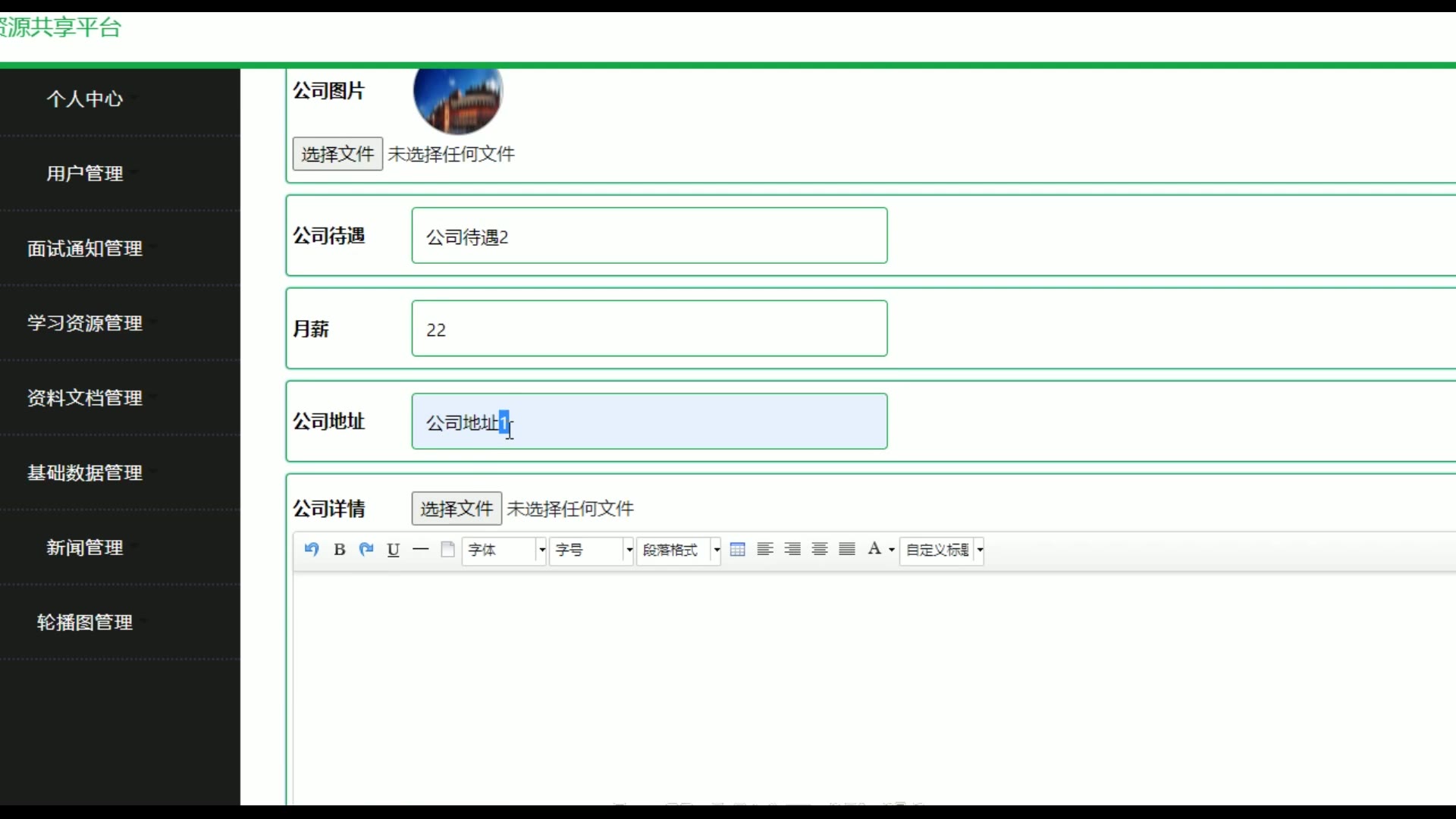This screenshot has height=819, width=1456.
Task: Center align text in editor
Action: tap(819, 549)
